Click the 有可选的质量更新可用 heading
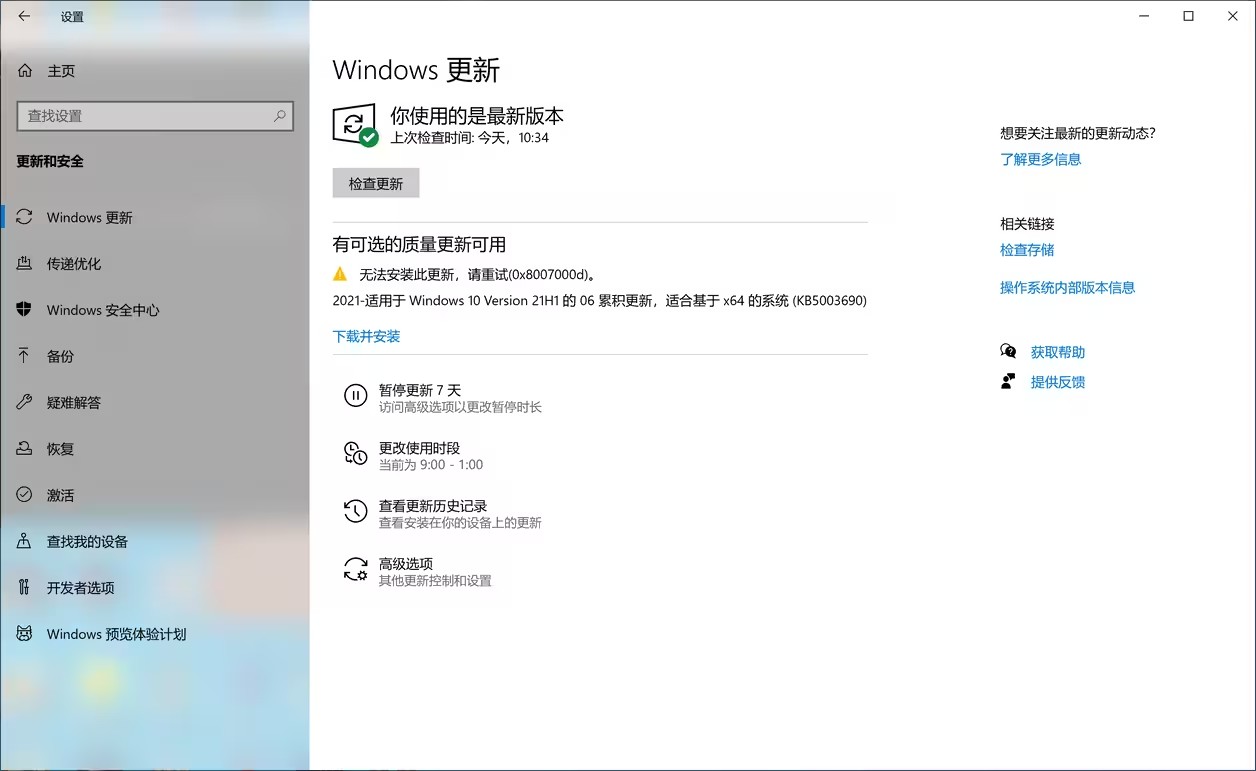The height and width of the screenshot is (771, 1256). [419, 244]
